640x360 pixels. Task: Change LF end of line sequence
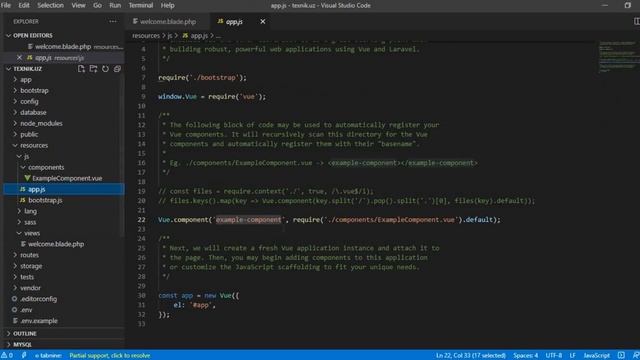click(x=573, y=356)
